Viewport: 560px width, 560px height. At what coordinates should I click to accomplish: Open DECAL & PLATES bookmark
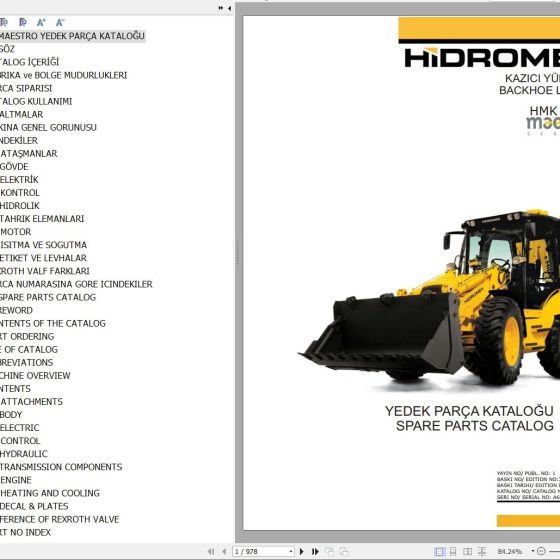(34, 506)
